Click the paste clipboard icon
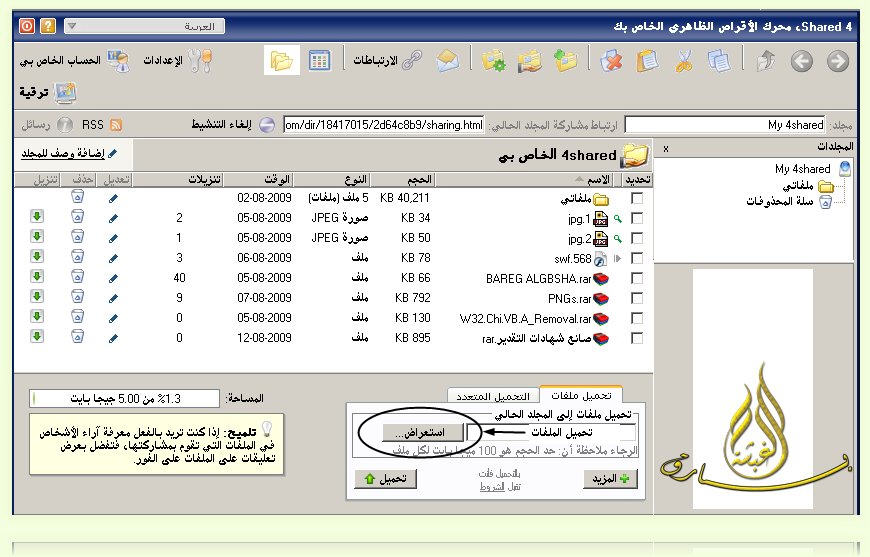Viewport: 870px width, 557px height. point(647,60)
